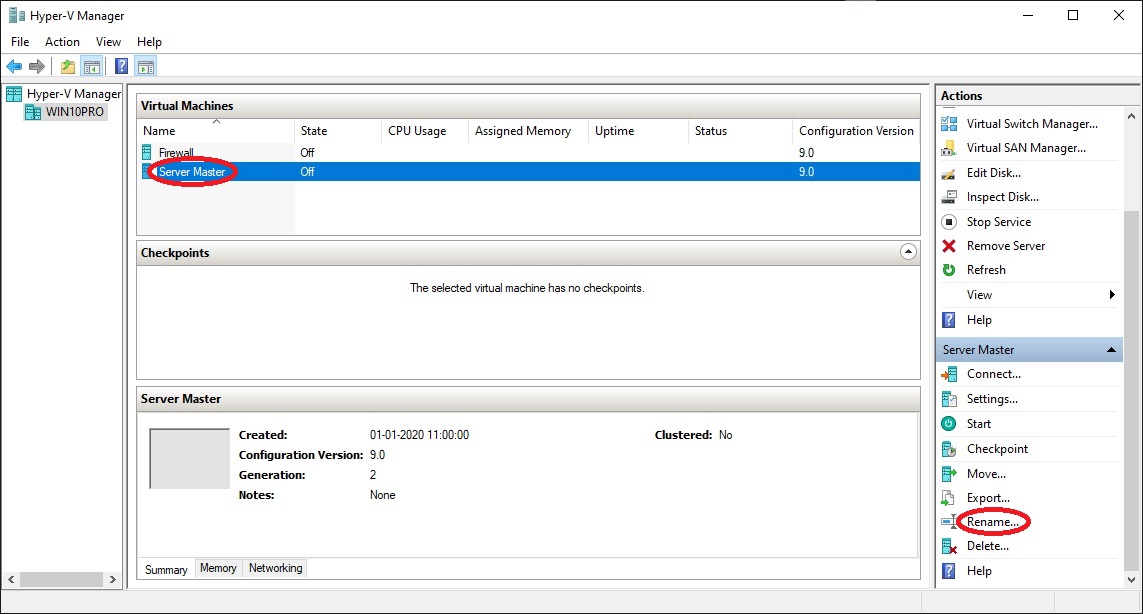
Task: Sort by the State column header
Action: 338,131
